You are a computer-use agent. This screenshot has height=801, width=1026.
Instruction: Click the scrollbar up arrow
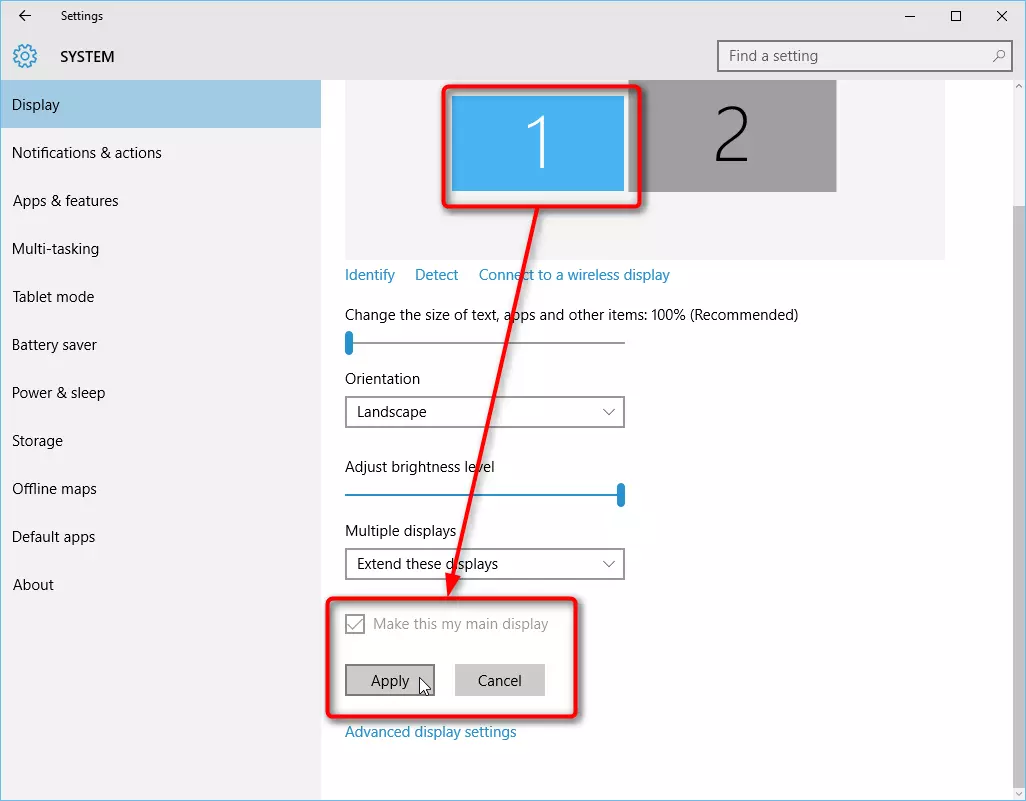point(1019,86)
